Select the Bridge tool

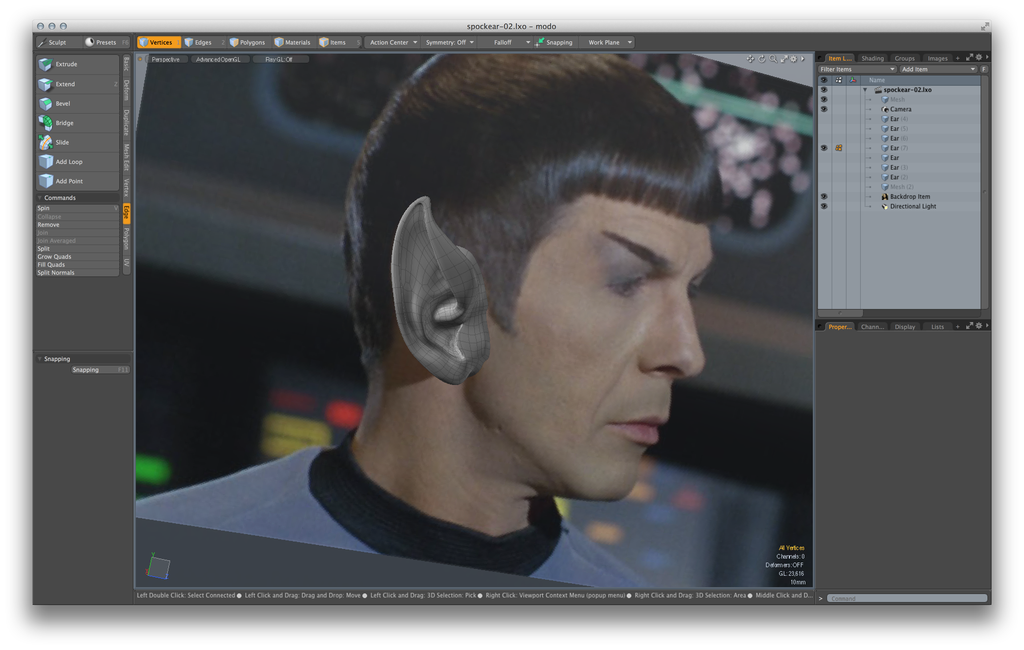(77, 123)
